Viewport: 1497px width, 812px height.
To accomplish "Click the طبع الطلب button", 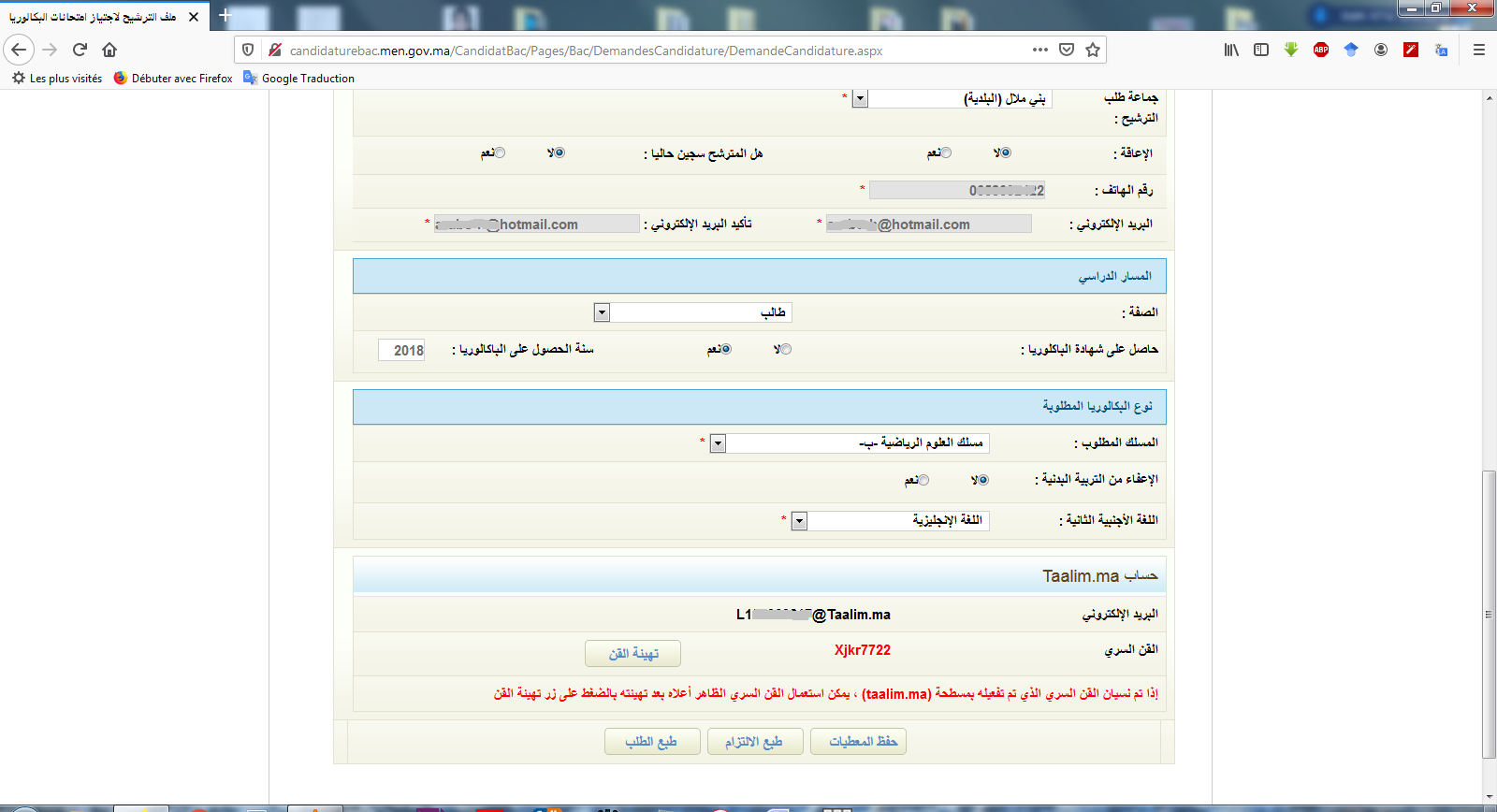I will pyautogui.click(x=652, y=742).
